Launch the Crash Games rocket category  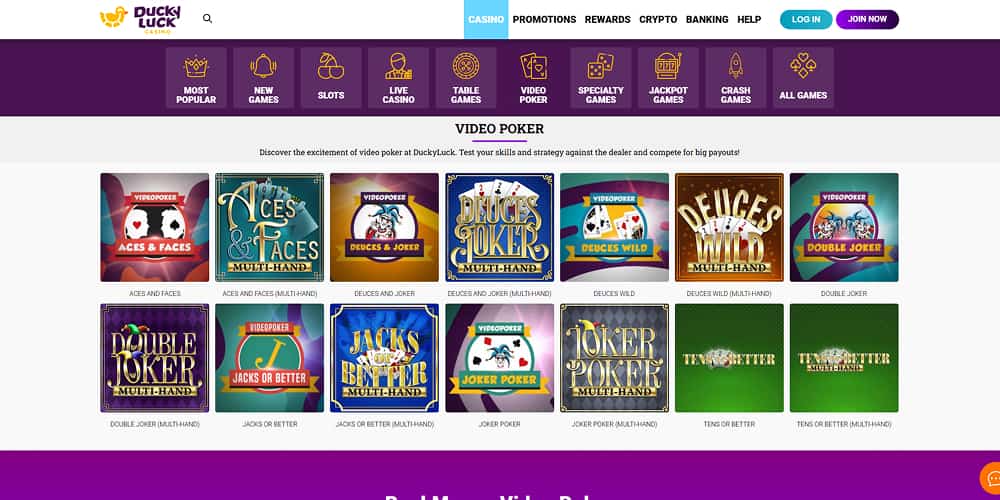pos(736,78)
